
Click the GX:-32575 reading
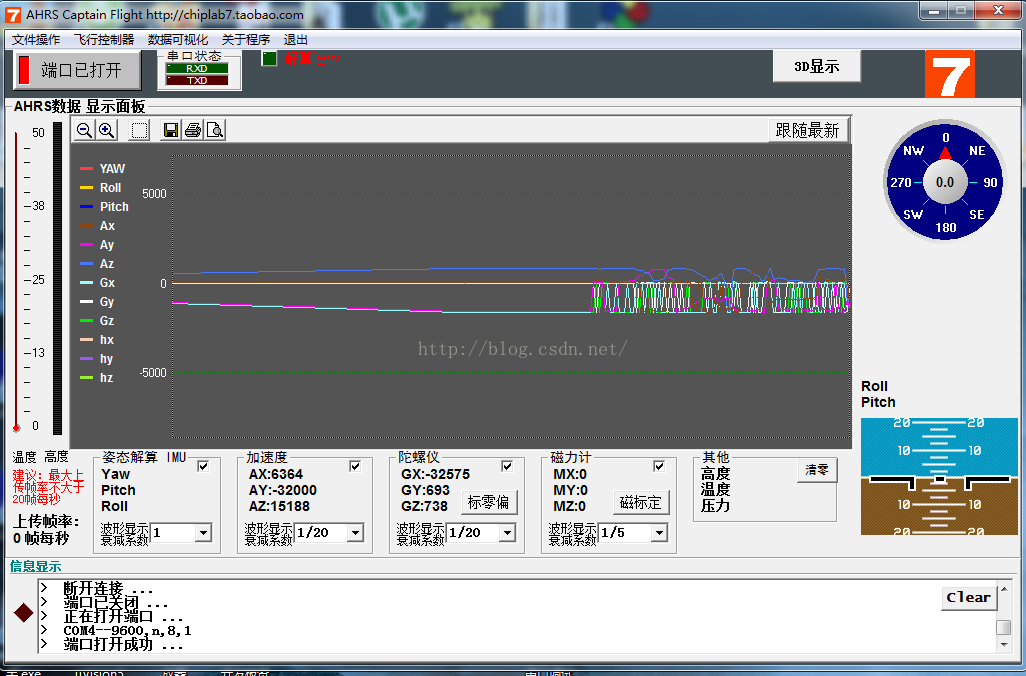pyautogui.click(x=435, y=474)
